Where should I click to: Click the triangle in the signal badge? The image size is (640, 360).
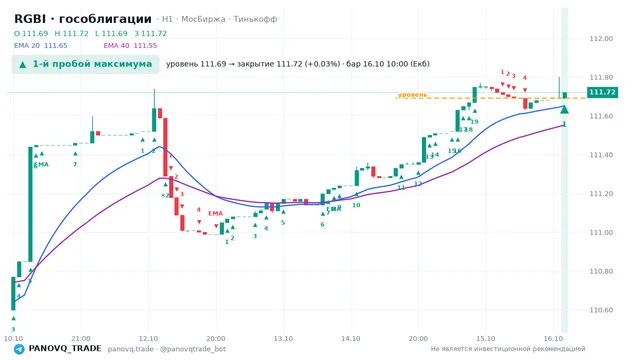23,64
